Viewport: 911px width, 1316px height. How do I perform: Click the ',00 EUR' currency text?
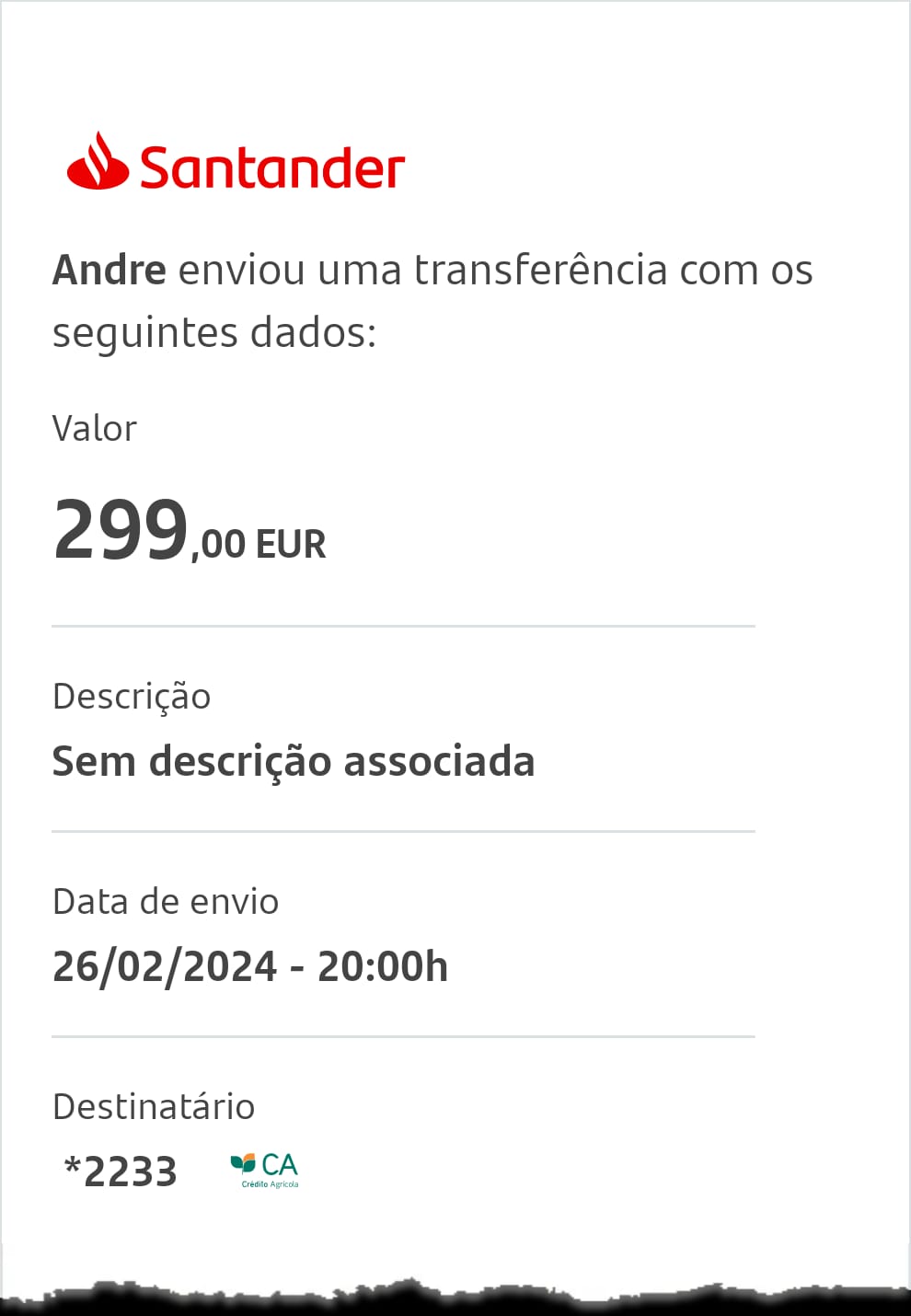click(x=259, y=545)
